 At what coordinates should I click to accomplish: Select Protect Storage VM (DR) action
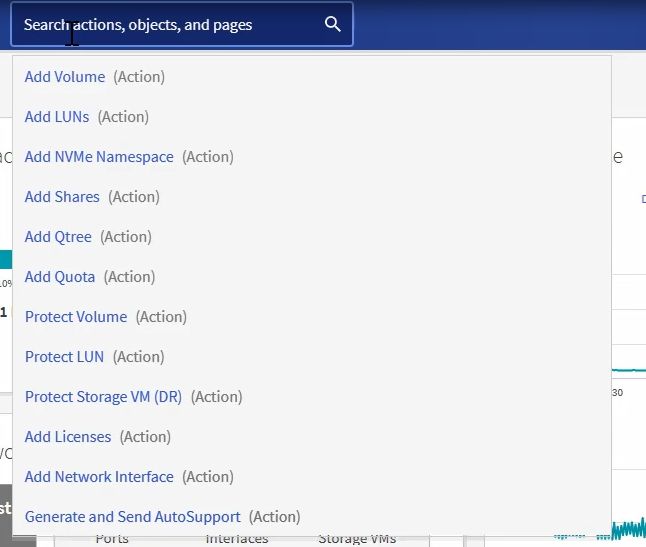click(104, 397)
